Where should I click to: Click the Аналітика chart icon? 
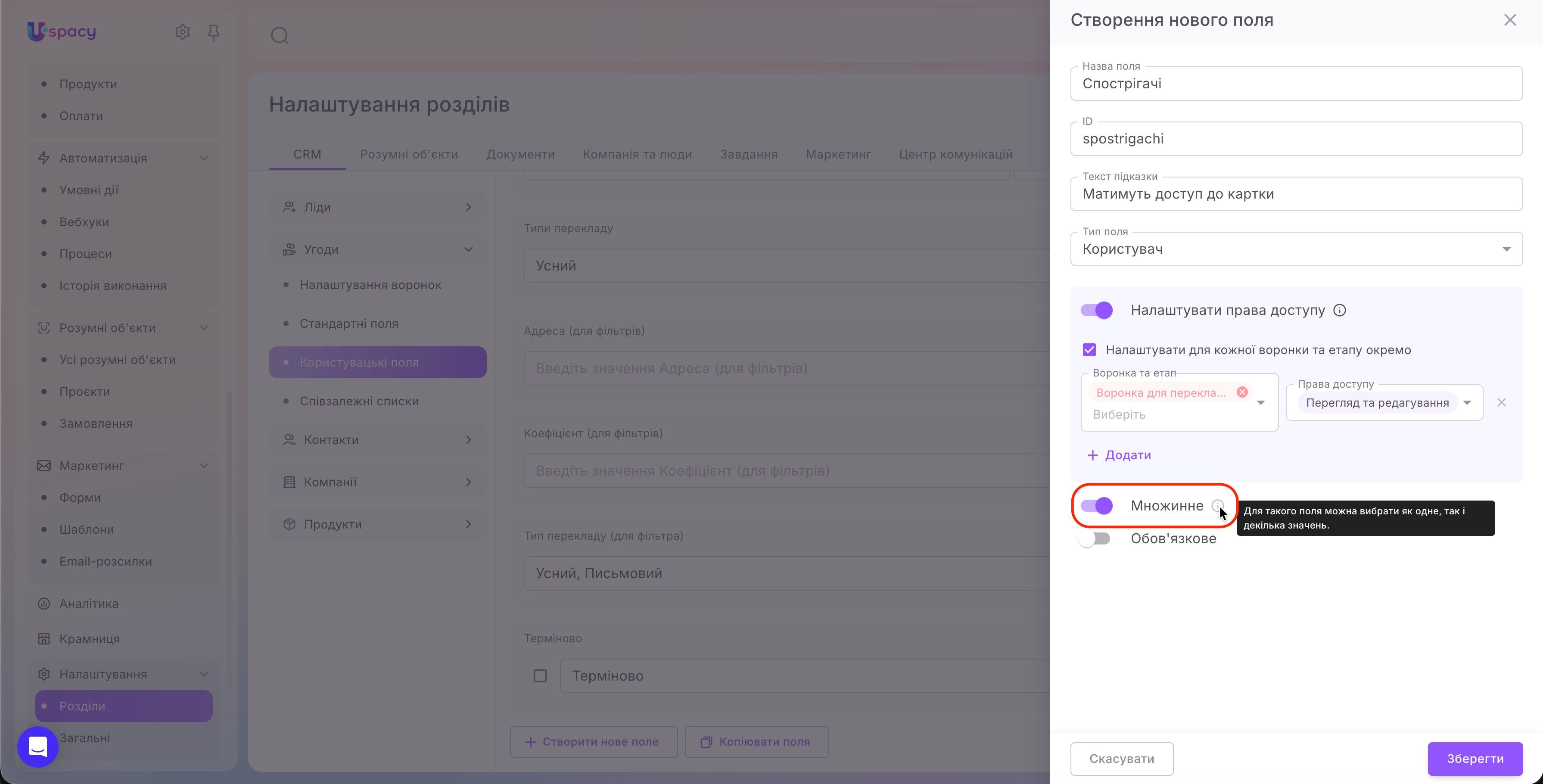[x=44, y=603]
